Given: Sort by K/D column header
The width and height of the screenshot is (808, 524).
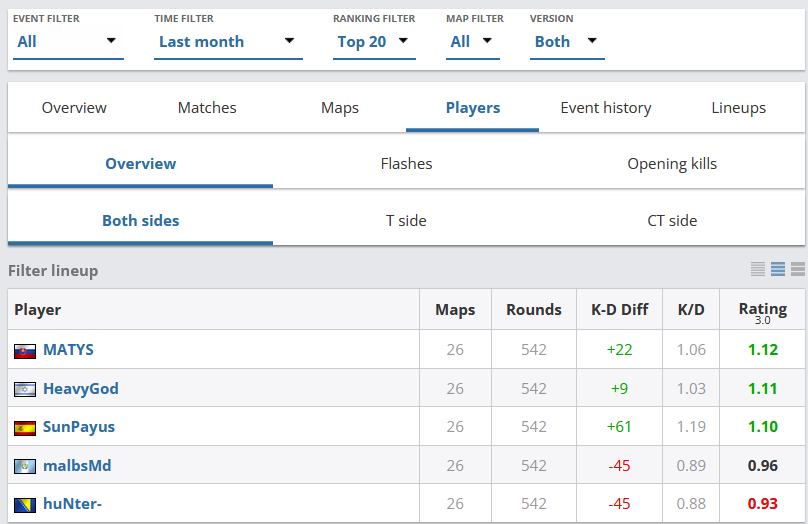Looking at the screenshot, I should tap(691, 309).
